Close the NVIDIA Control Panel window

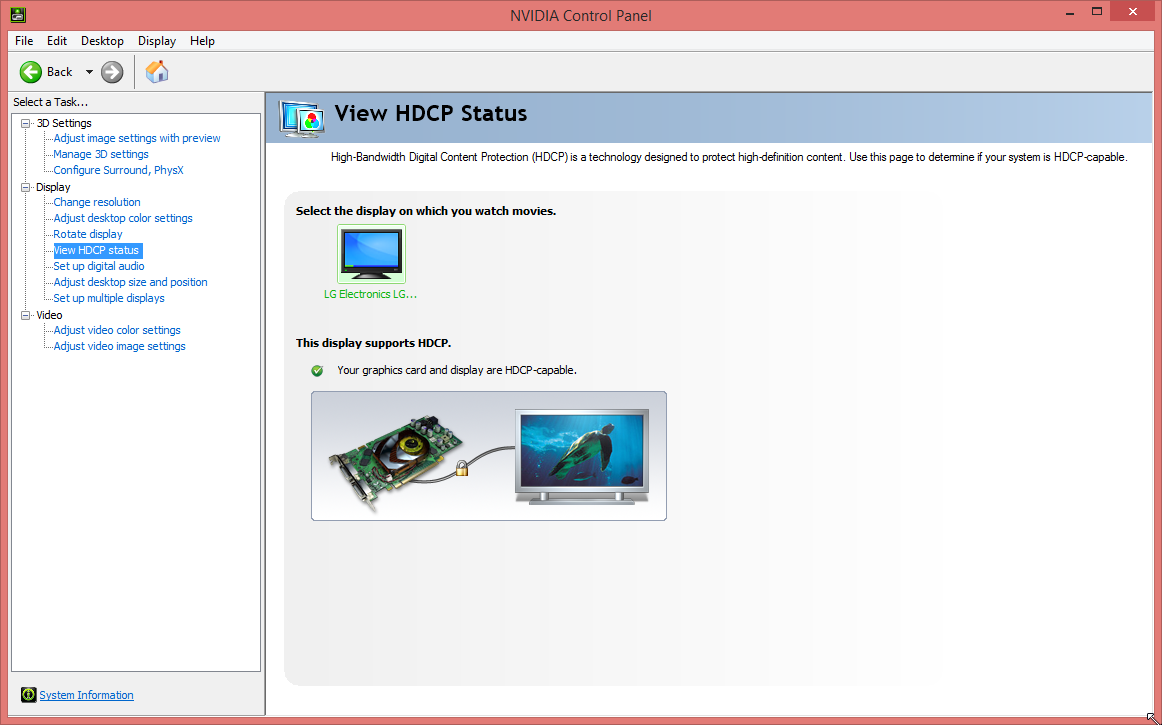[1132, 11]
